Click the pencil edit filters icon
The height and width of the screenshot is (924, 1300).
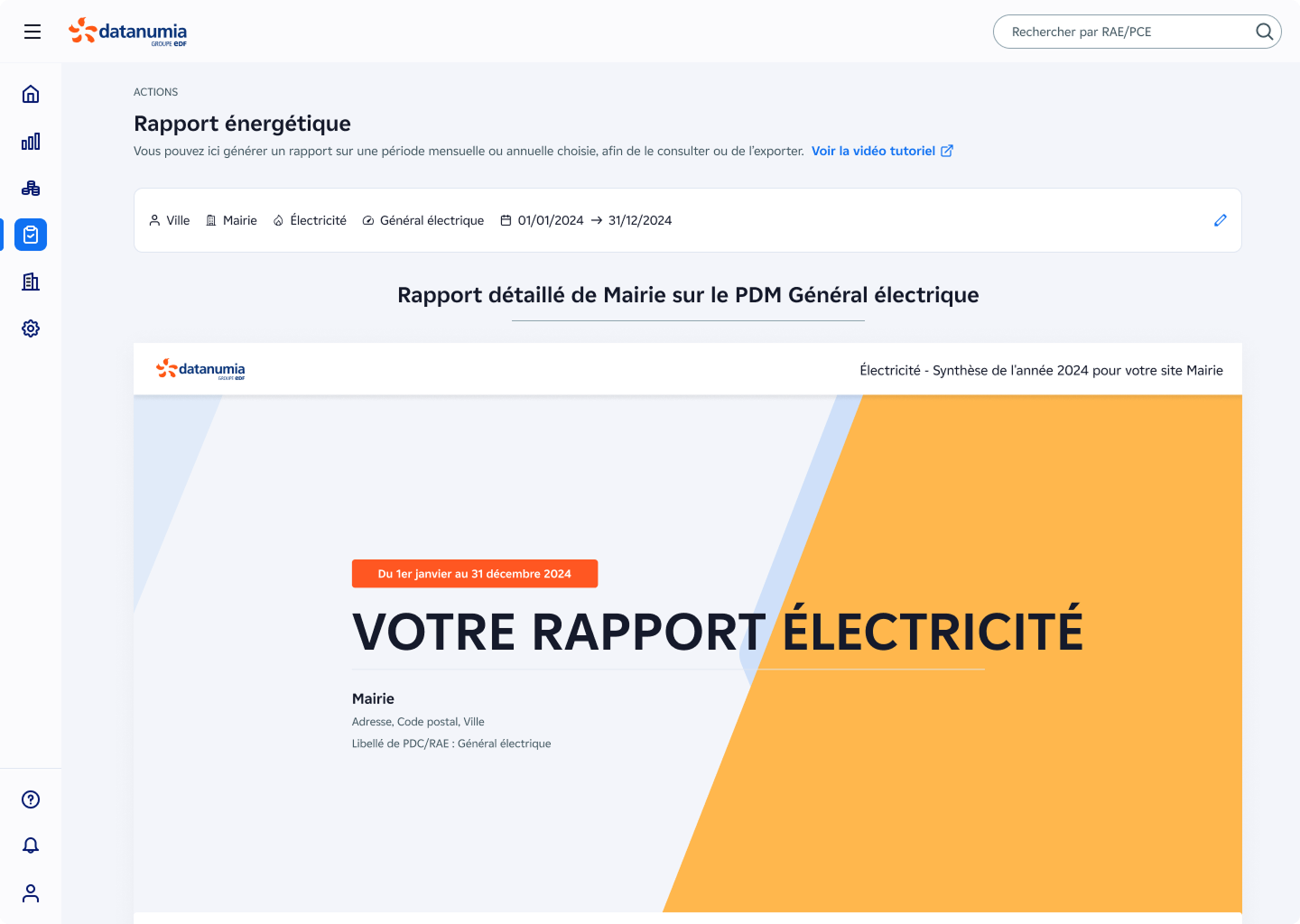tap(1221, 220)
